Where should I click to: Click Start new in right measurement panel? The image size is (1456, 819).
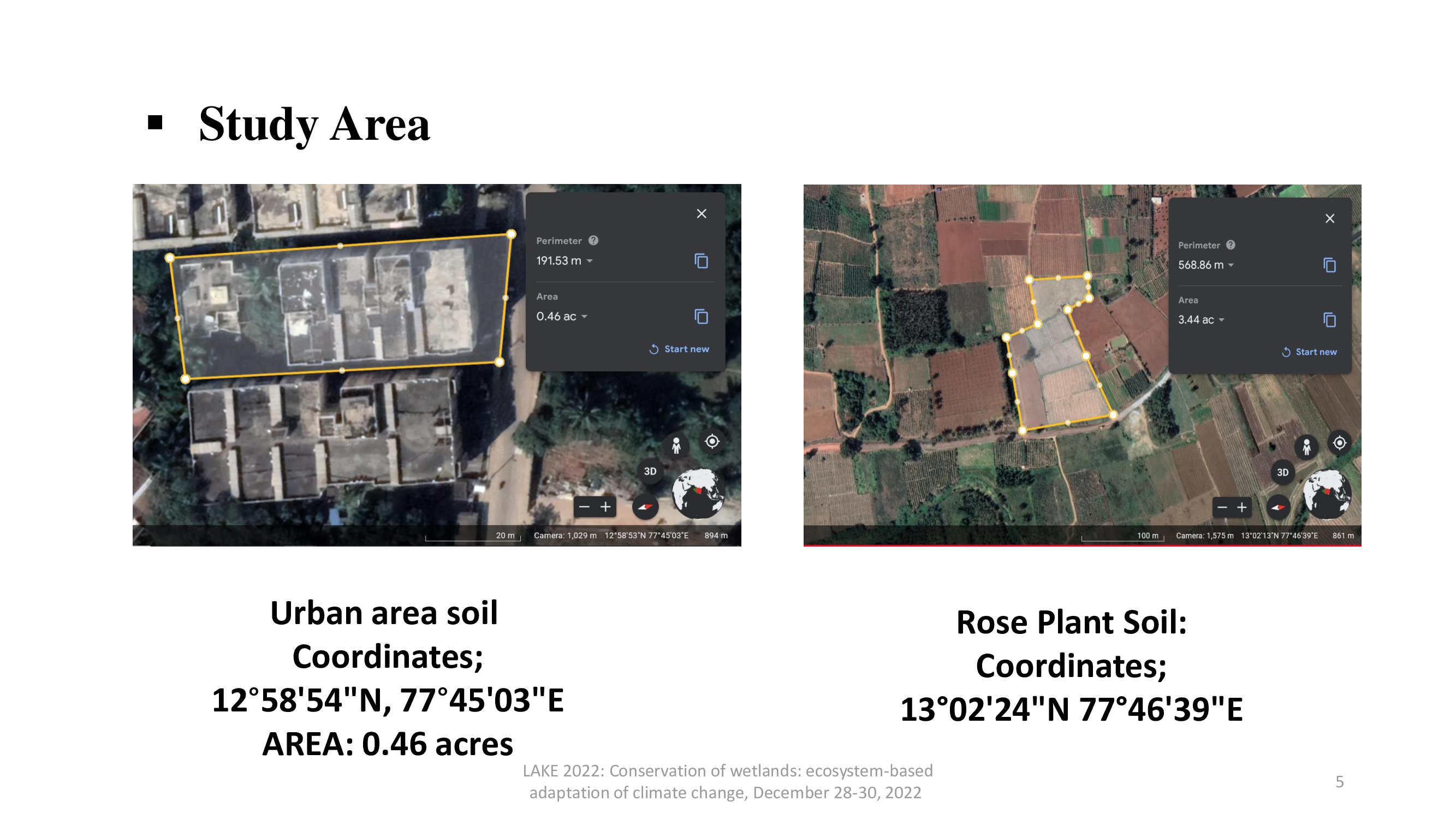(1309, 352)
